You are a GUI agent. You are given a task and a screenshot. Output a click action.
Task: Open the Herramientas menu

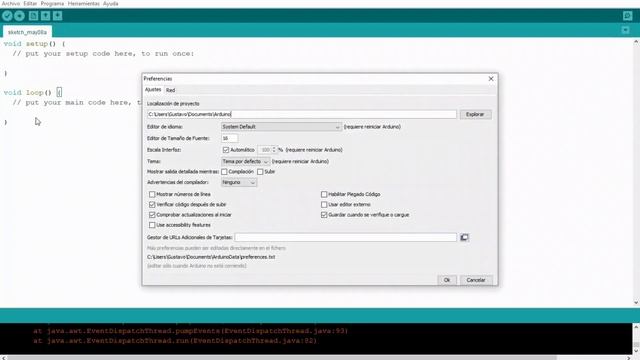point(83,3)
